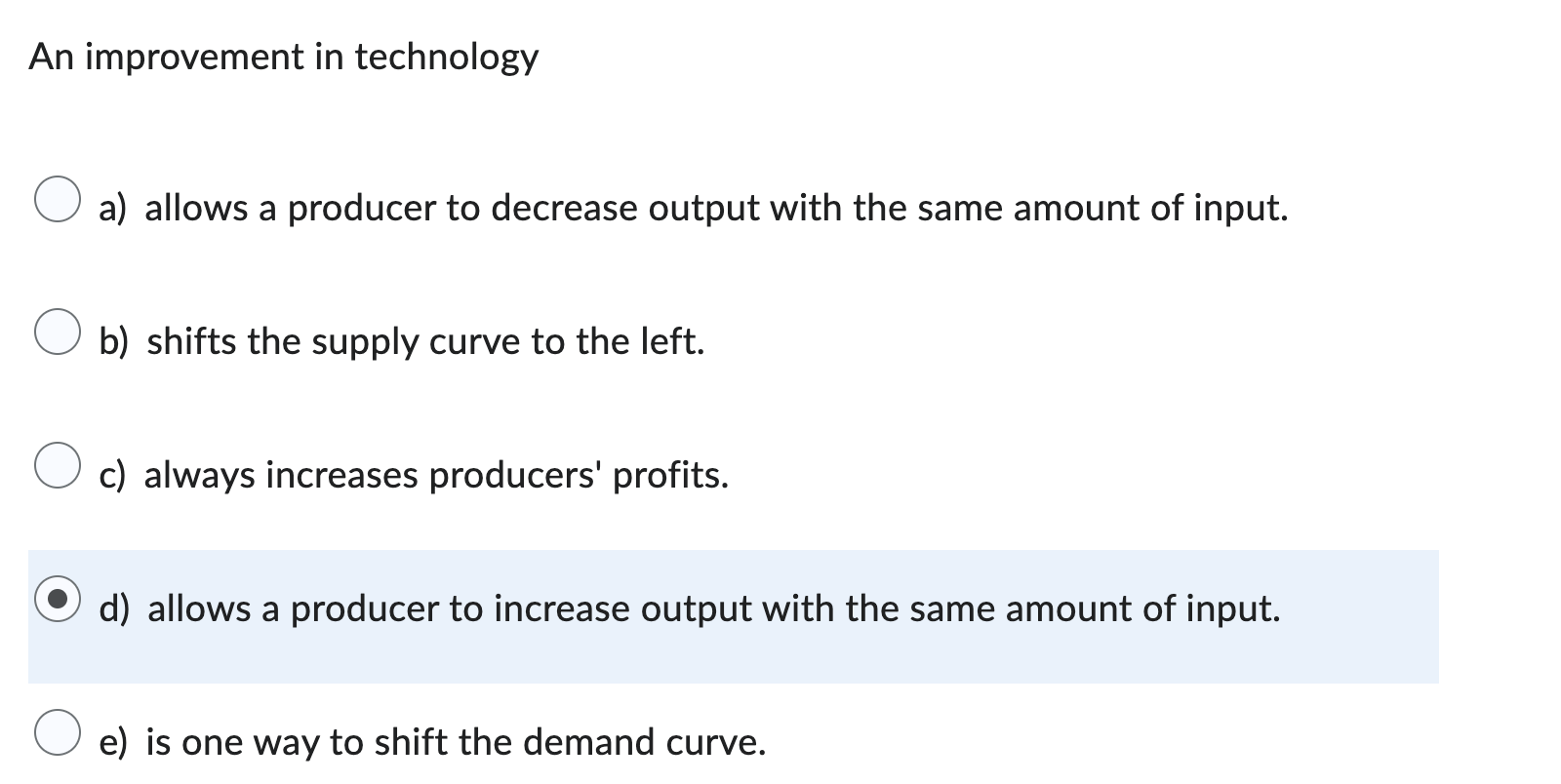
Task: Select radio button for answer e)
Action: tap(58, 733)
